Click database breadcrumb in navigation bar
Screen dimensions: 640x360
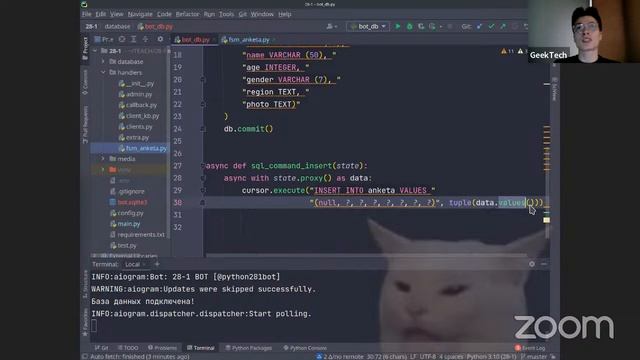coord(118,27)
